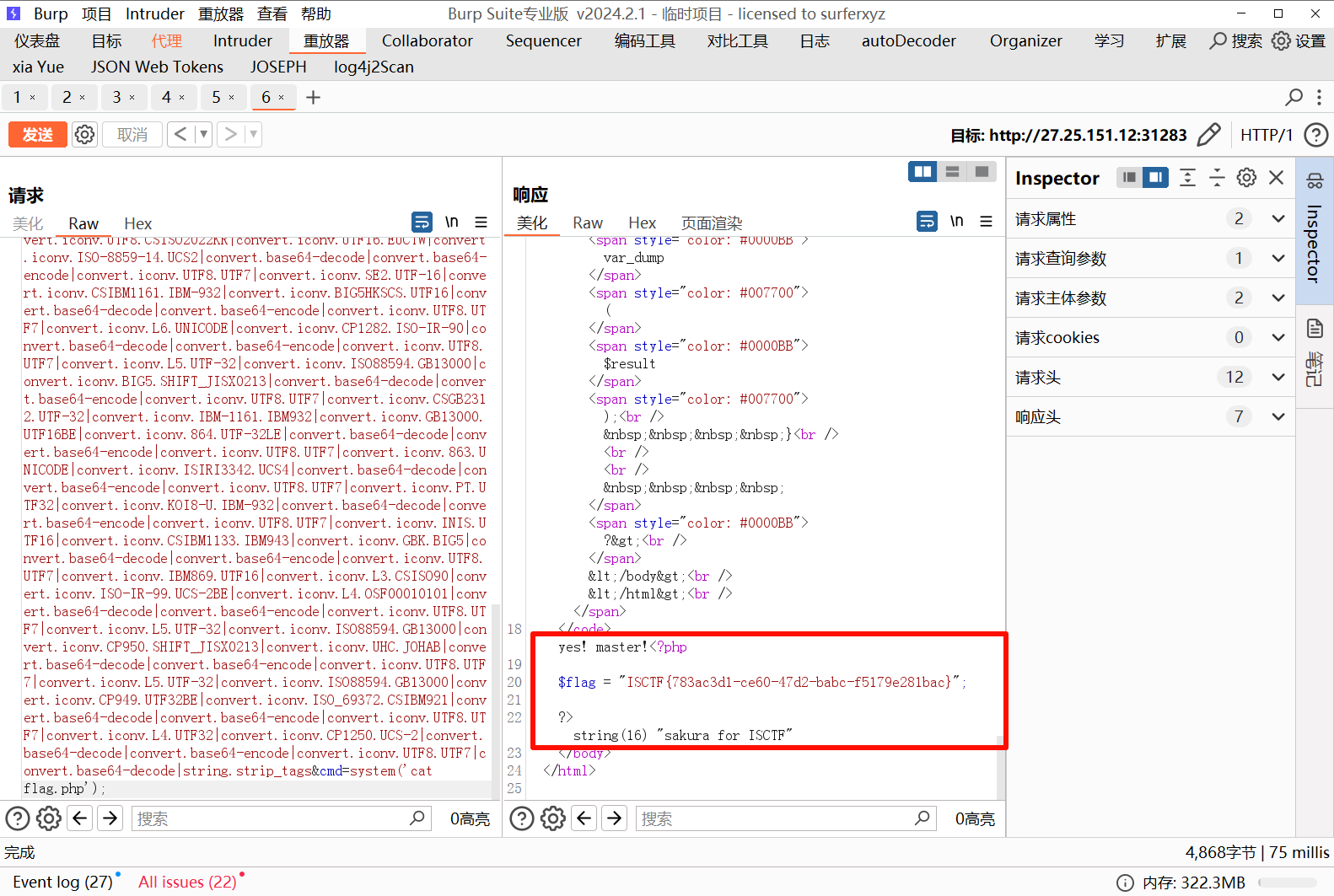Click the orange 发送 send button
This screenshot has width=1334, height=896.
[x=38, y=135]
